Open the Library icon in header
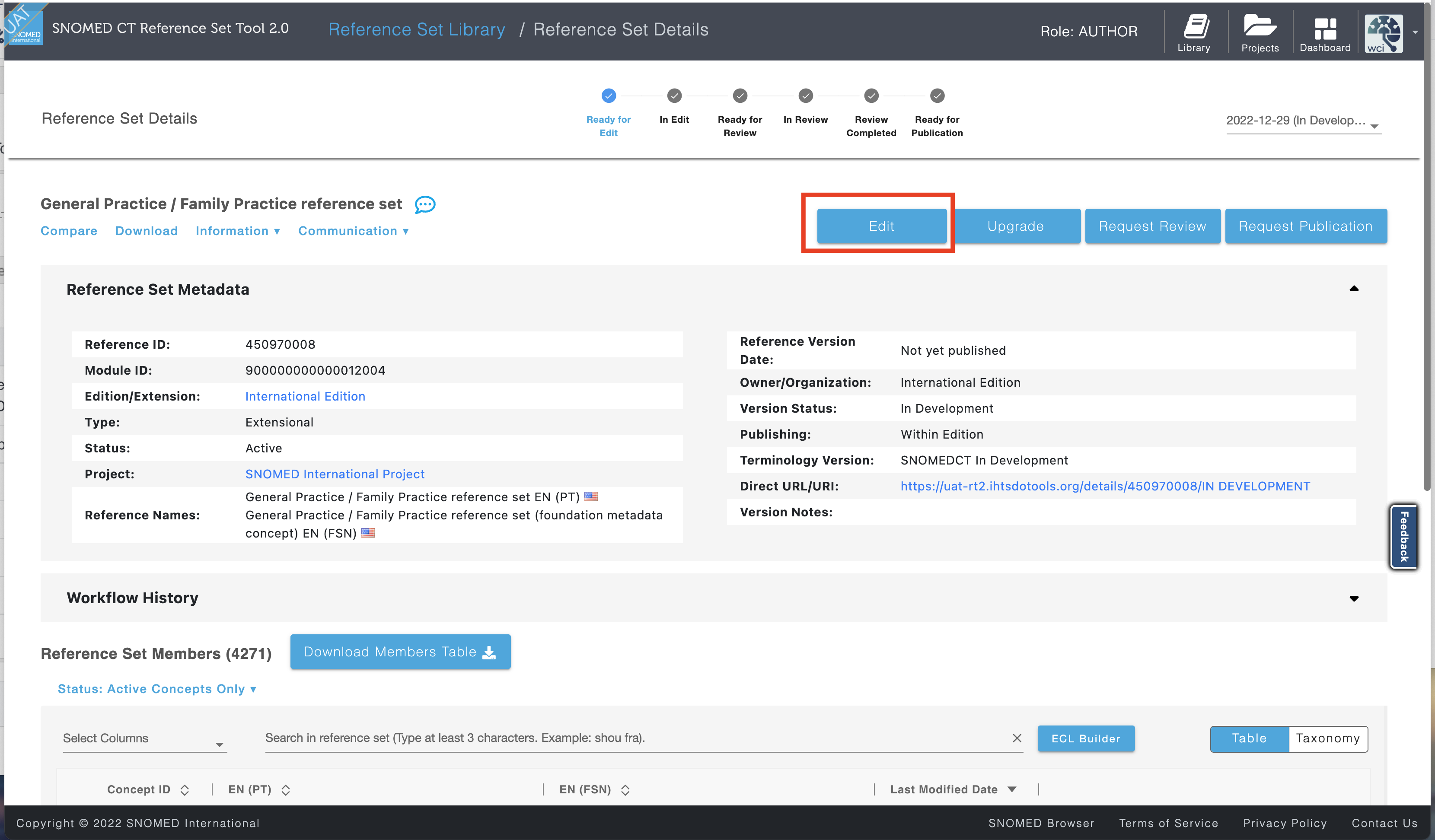The height and width of the screenshot is (840, 1435). click(x=1194, y=33)
